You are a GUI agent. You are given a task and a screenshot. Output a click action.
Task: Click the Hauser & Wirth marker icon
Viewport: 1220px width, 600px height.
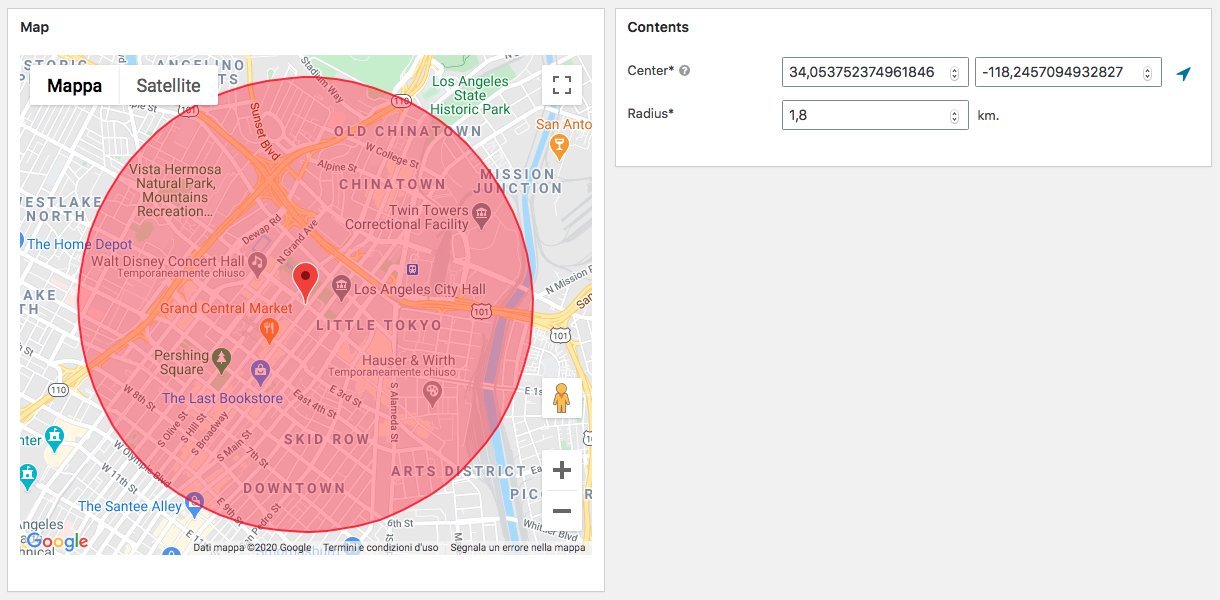432,392
